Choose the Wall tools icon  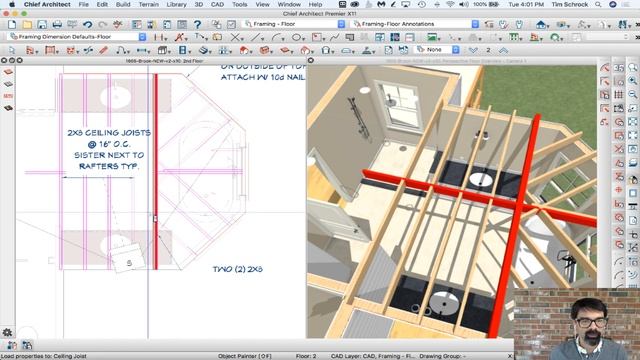(x=30, y=50)
